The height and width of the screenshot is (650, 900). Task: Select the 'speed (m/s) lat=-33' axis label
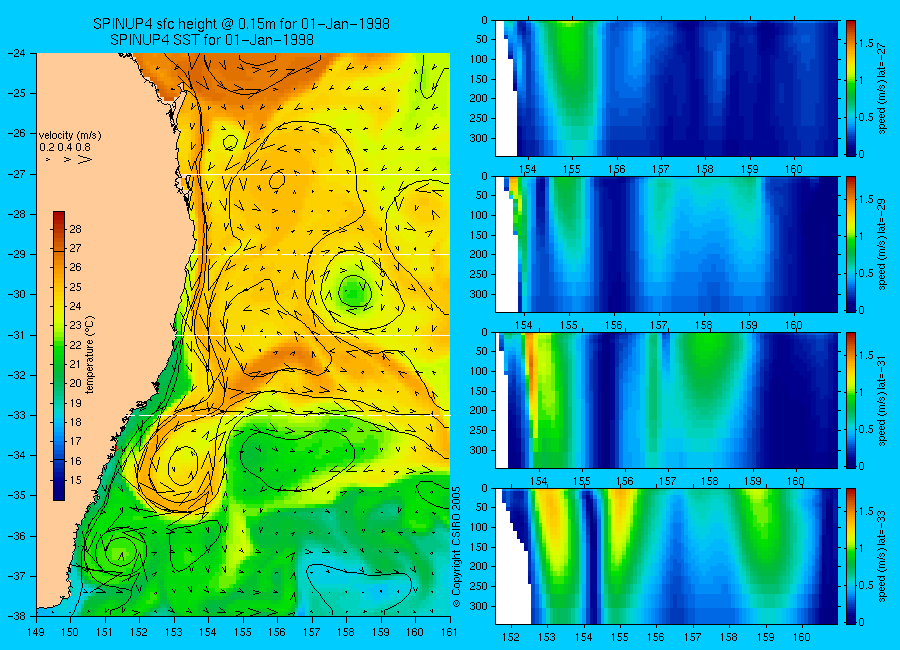(x=883, y=556)
